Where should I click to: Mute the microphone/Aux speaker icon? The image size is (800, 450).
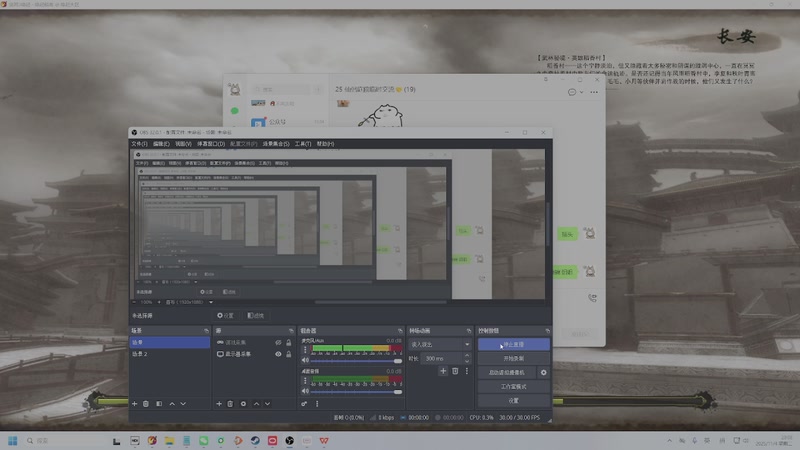click(305, 360)
